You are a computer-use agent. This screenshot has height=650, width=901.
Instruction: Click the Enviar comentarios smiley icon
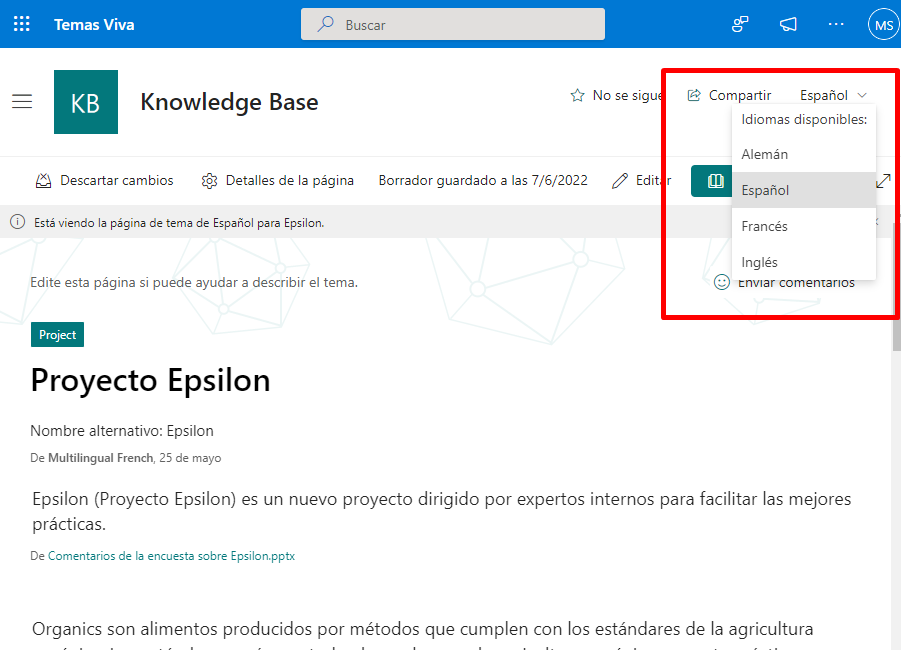click(x=722, y=282)
